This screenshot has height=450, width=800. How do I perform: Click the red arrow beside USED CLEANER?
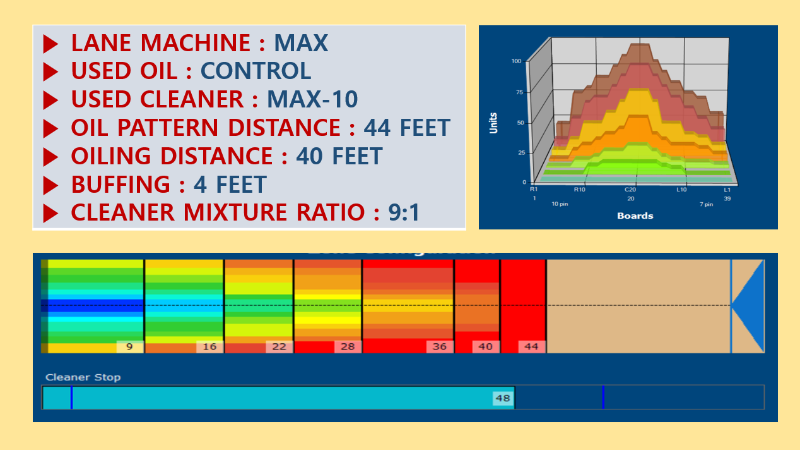pyautogui.click(x=50, y=100)
